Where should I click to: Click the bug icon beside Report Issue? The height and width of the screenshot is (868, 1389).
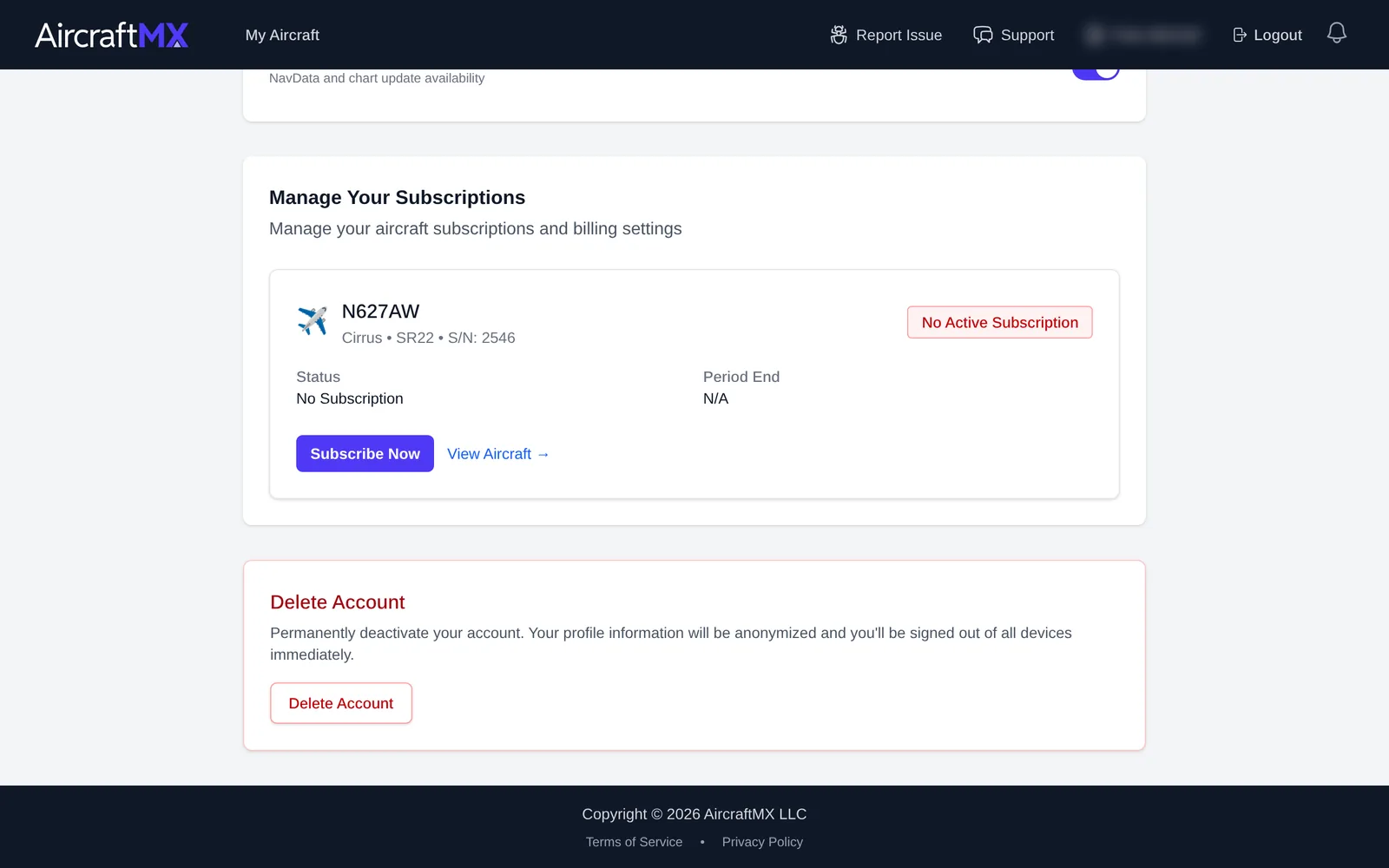[x=839, y=35]
